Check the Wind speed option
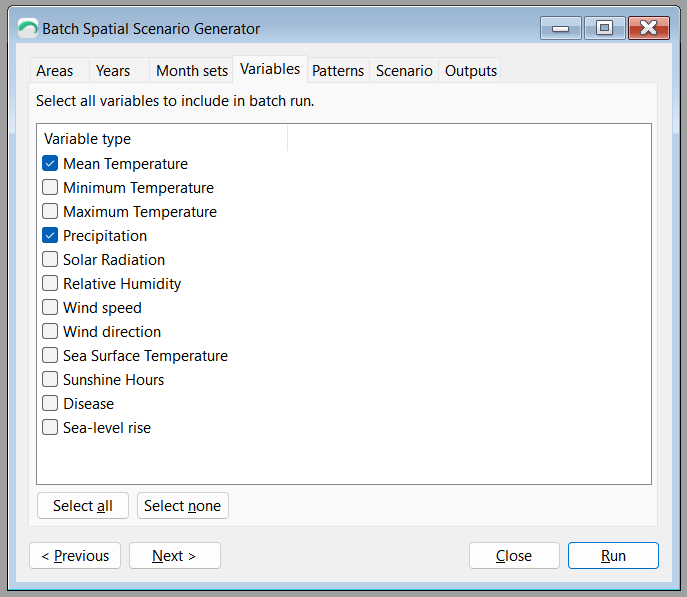This screenshot has width=687, height=597. [50, 307]
